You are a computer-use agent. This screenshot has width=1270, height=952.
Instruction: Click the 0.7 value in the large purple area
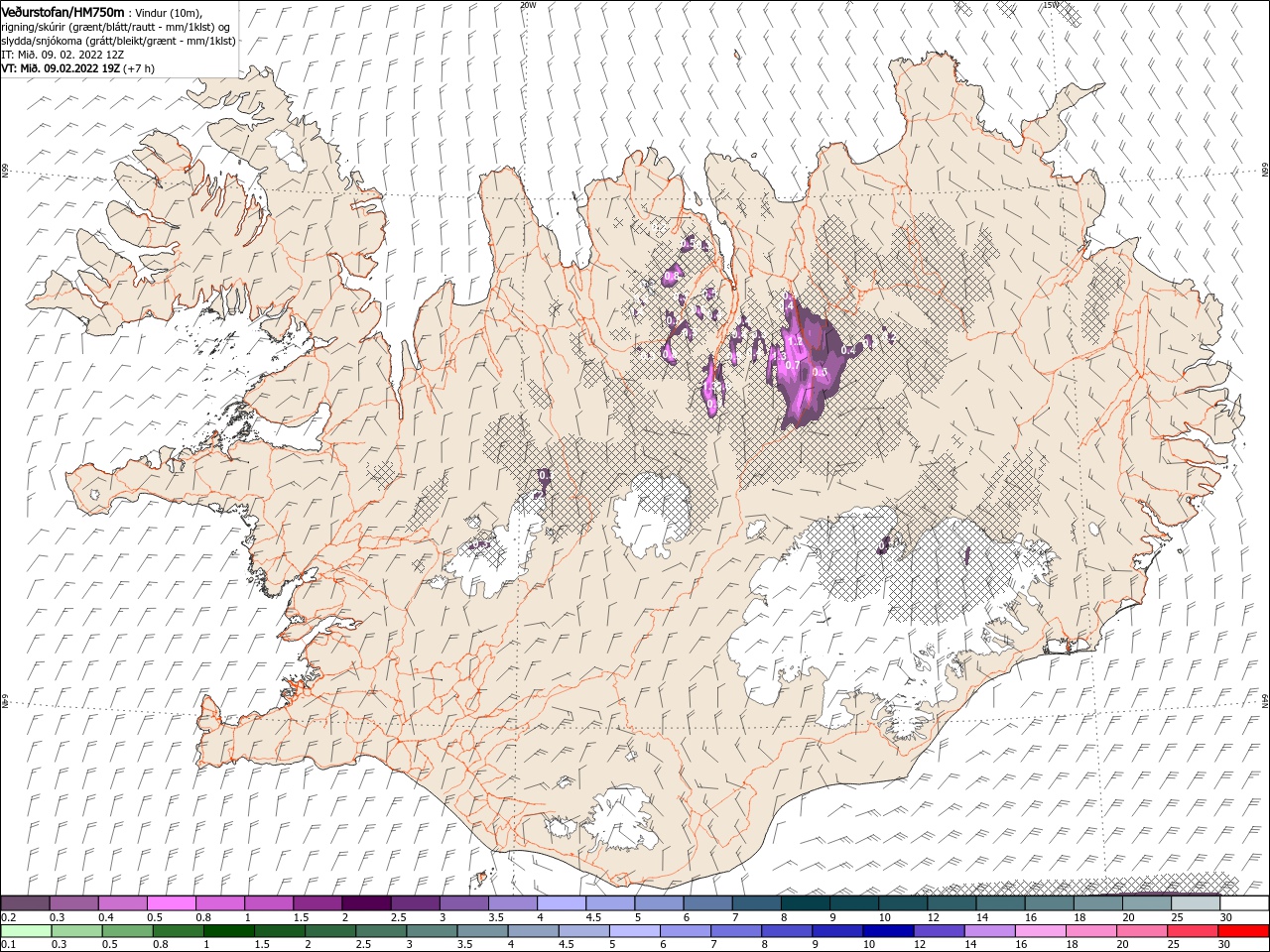(x=792, y=365)
